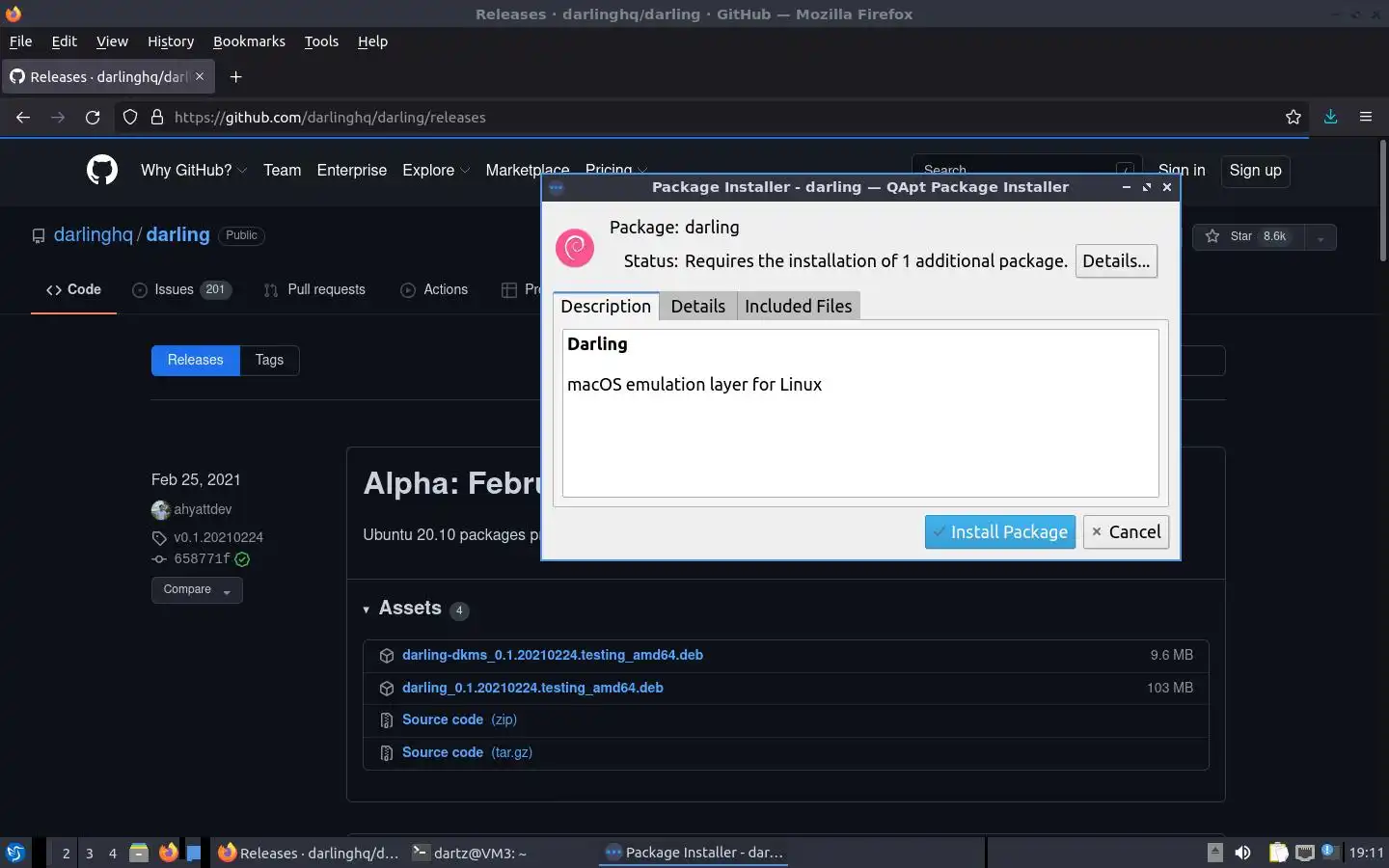This screenshot has width=1389, height=868.
Task: Expand the dropdown arrow beside Star
Action: (x=1320, y=236)
